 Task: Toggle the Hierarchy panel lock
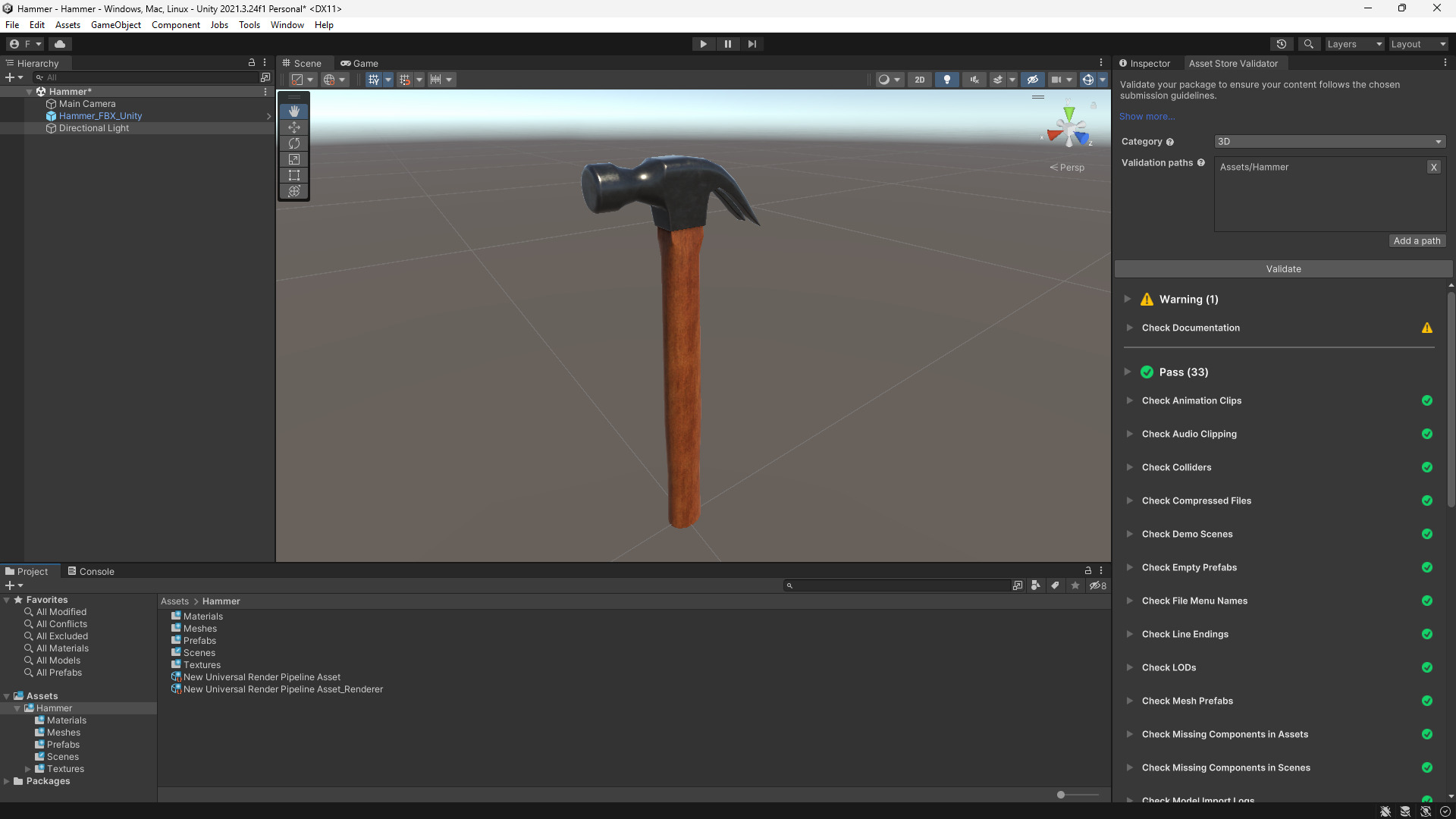(252, 63)
